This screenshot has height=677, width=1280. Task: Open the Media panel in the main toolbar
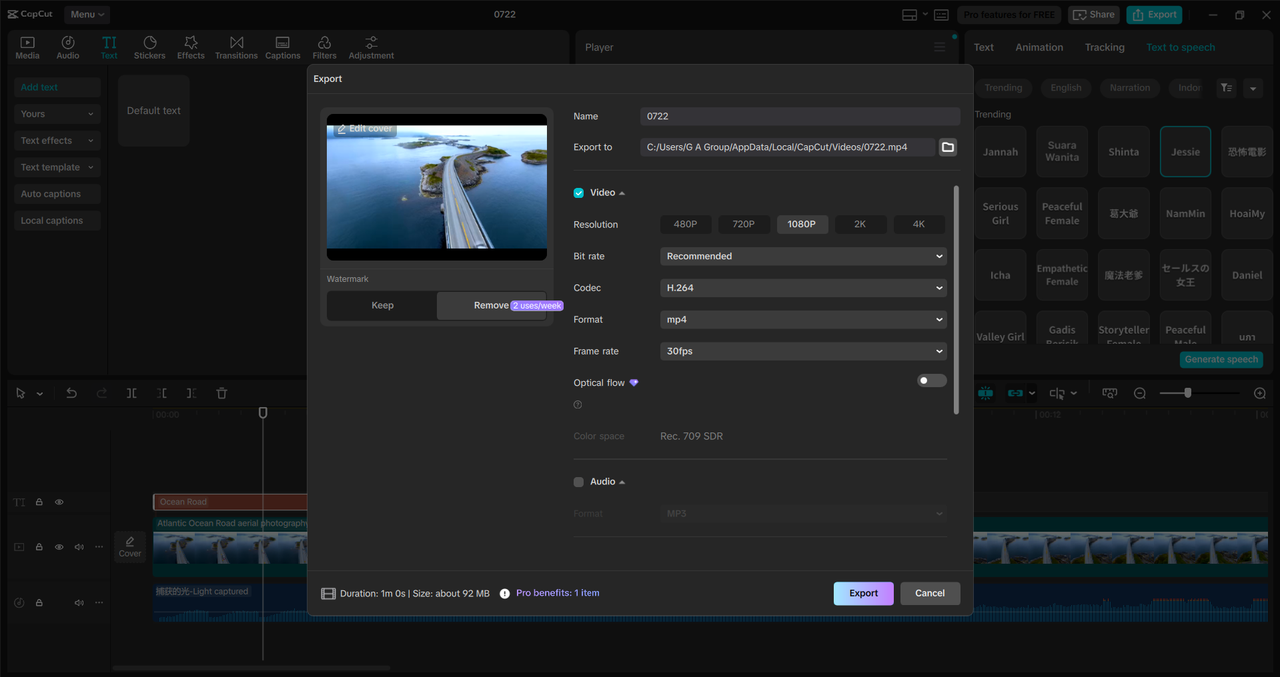[x=27, y=47]
